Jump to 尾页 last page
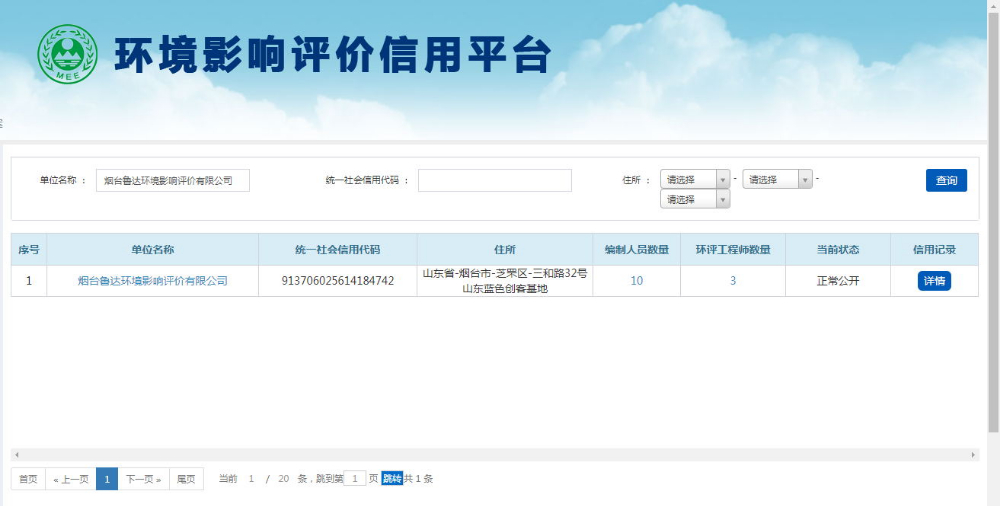Viewport: 1000px width, 506px height. point(186,479)
